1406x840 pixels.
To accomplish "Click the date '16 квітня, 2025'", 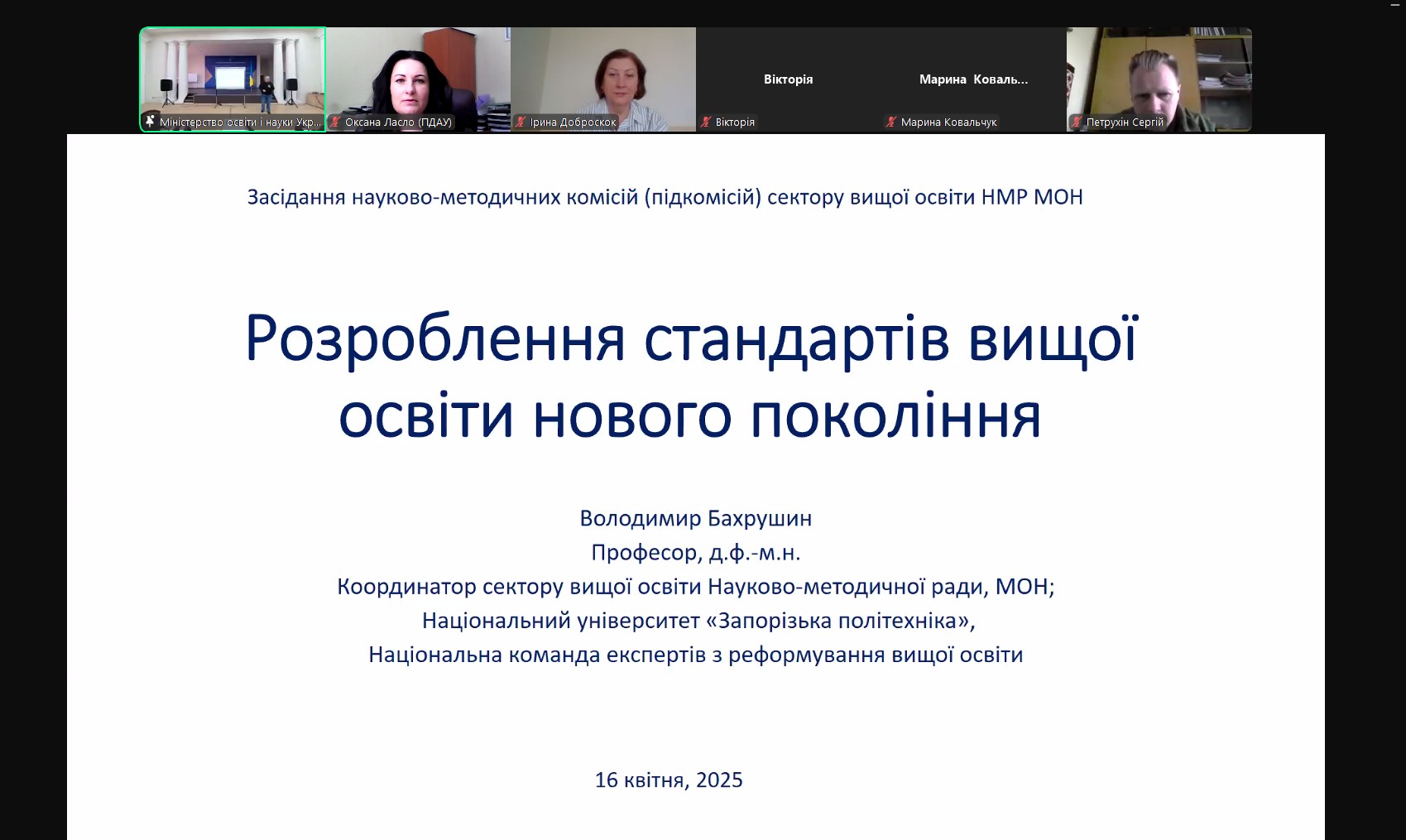I will [669, 780].
